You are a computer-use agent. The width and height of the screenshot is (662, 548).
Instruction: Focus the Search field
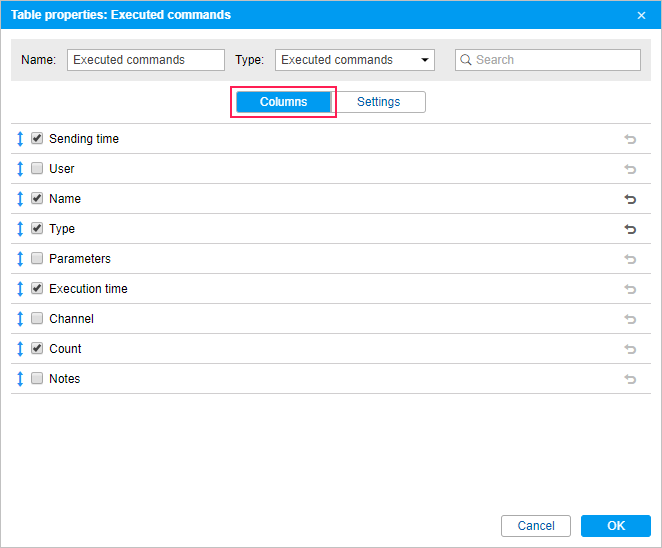(548, 60)
